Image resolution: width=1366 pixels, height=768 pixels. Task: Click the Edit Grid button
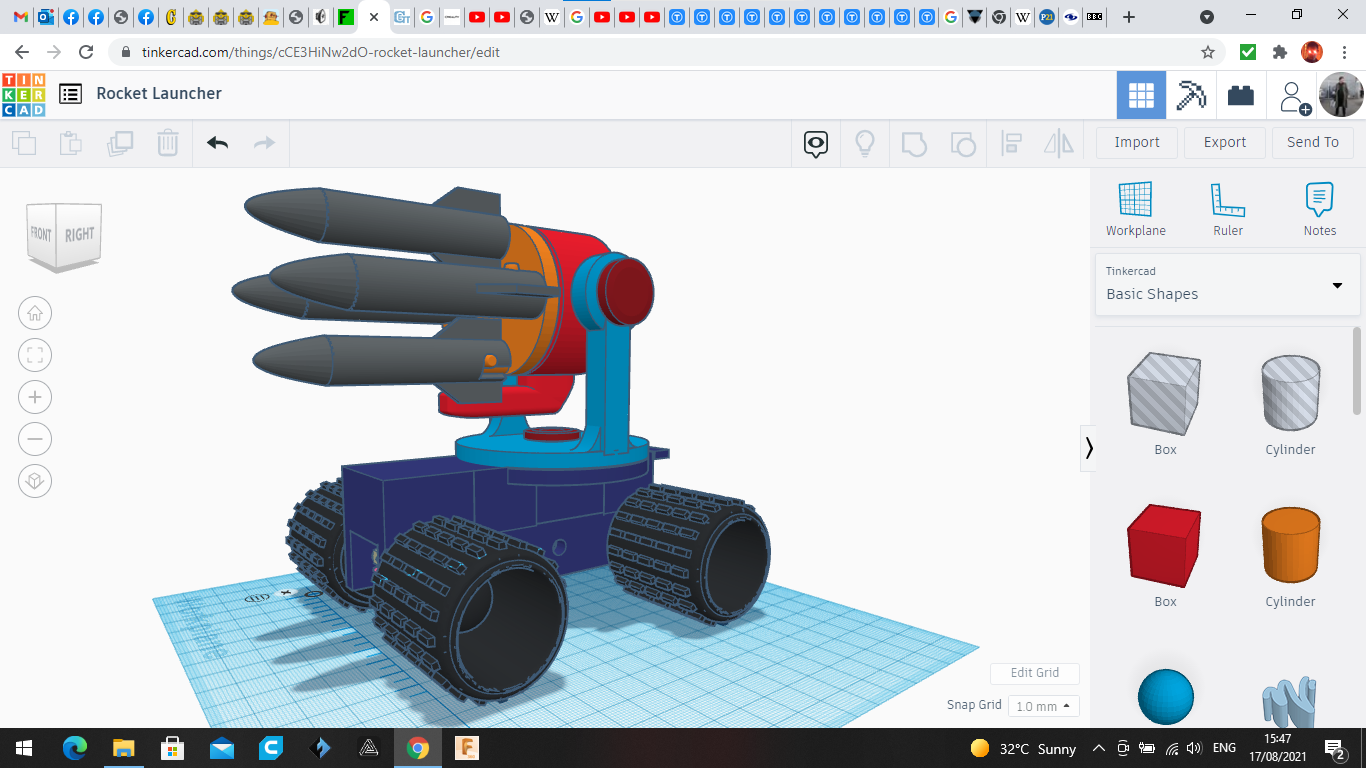point(1034,673)
